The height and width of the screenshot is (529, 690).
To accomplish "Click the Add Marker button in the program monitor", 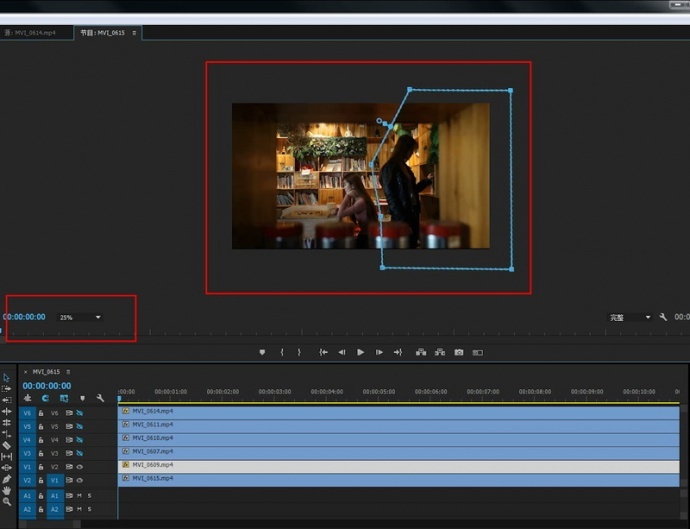I will point(262,352).
